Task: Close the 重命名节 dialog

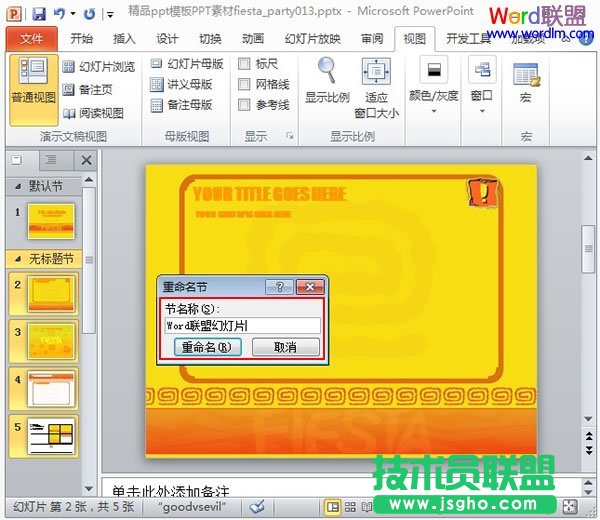Action: point(310,287)
